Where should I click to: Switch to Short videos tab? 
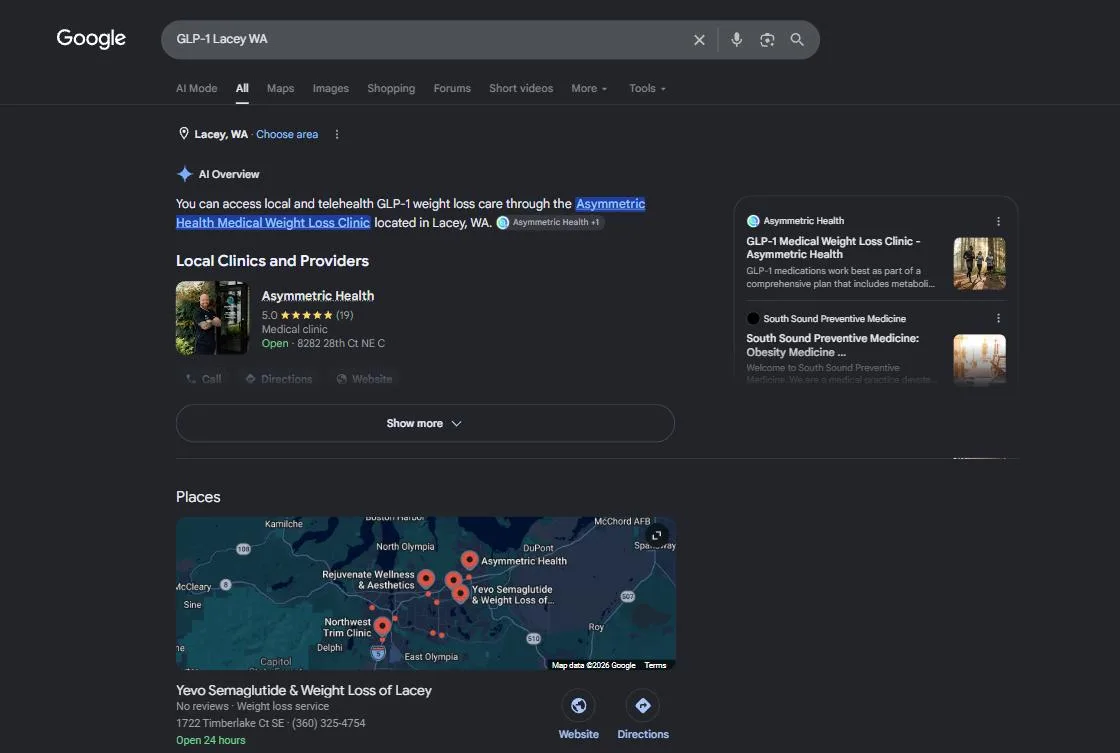point(521,89)
